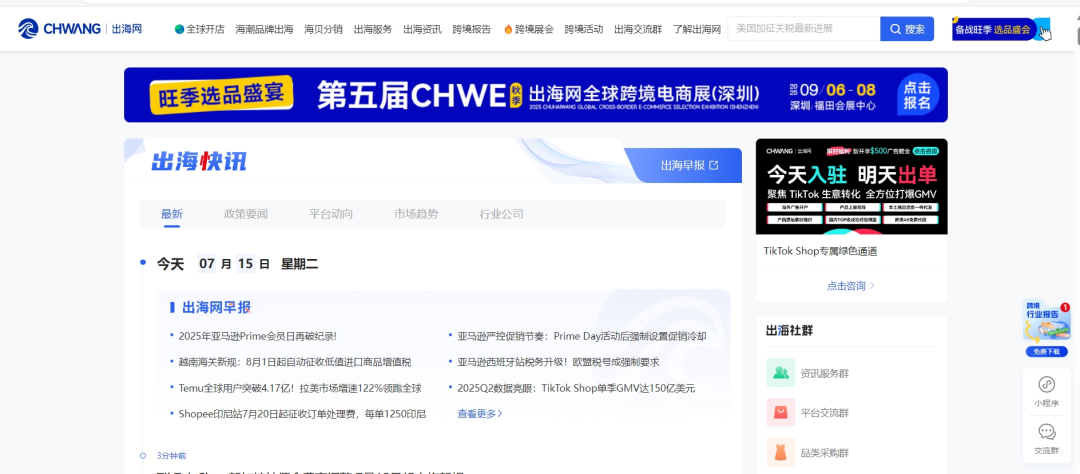The width and height of the screenshot is (1080, 474).
Task: Click the green 资讯服务群 people icon
Action: click(780, 373)
